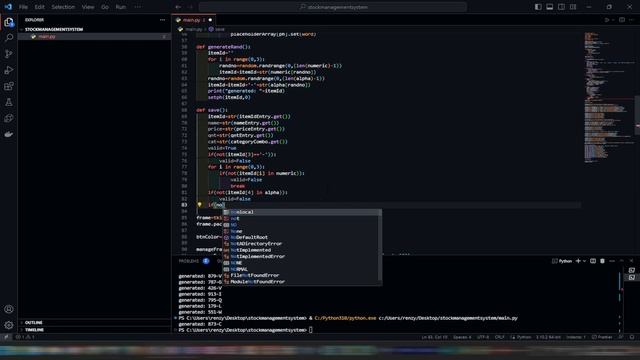Open the Accounts icon in activity bar
Viewport: 640px width, 360px height.
click(9, 309)
